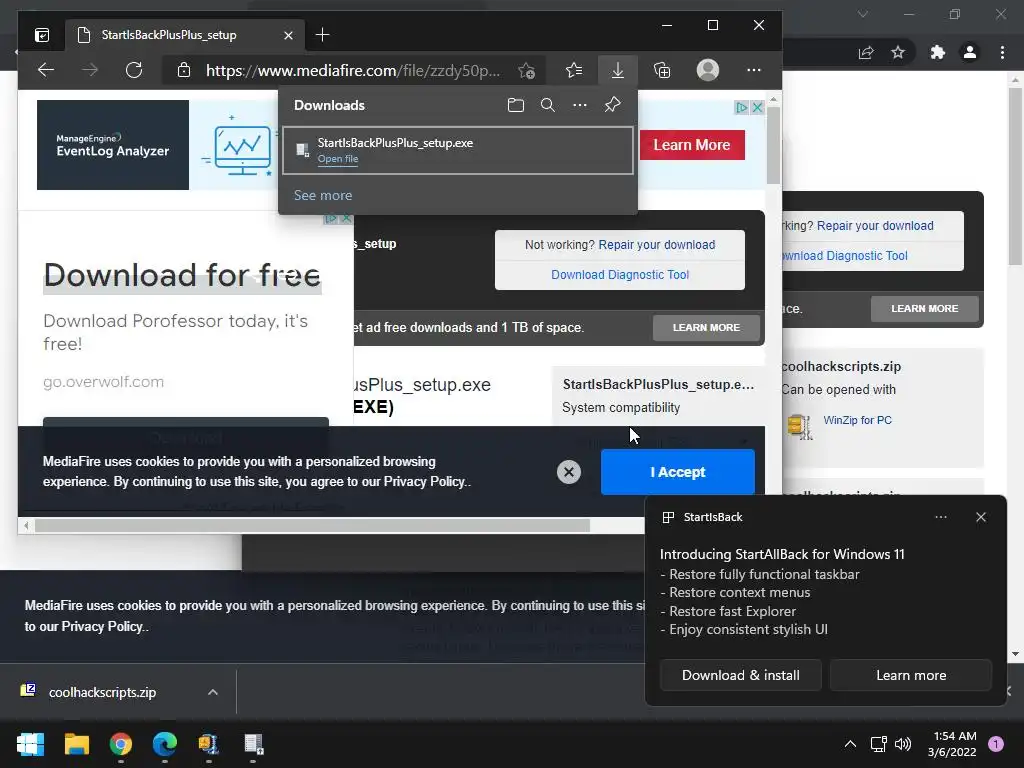Open the Windows Start menu

pos(30,744)
